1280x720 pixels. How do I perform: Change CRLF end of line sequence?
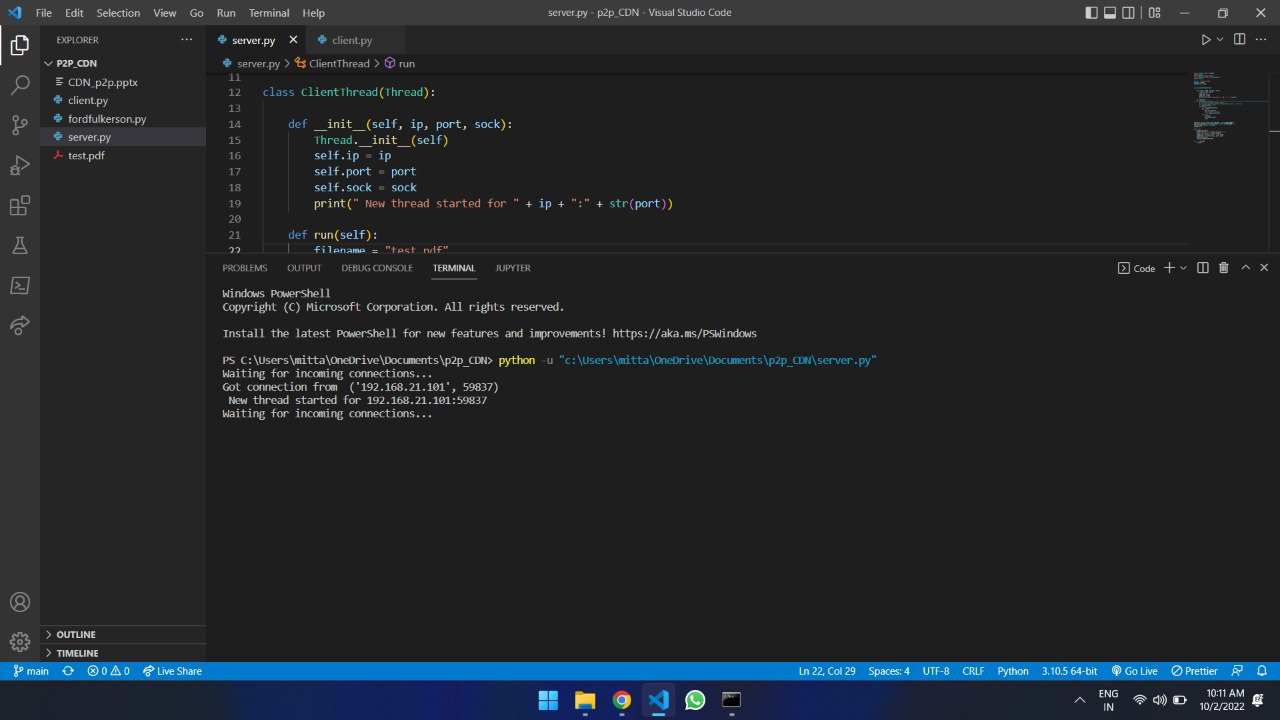(973, 671)
